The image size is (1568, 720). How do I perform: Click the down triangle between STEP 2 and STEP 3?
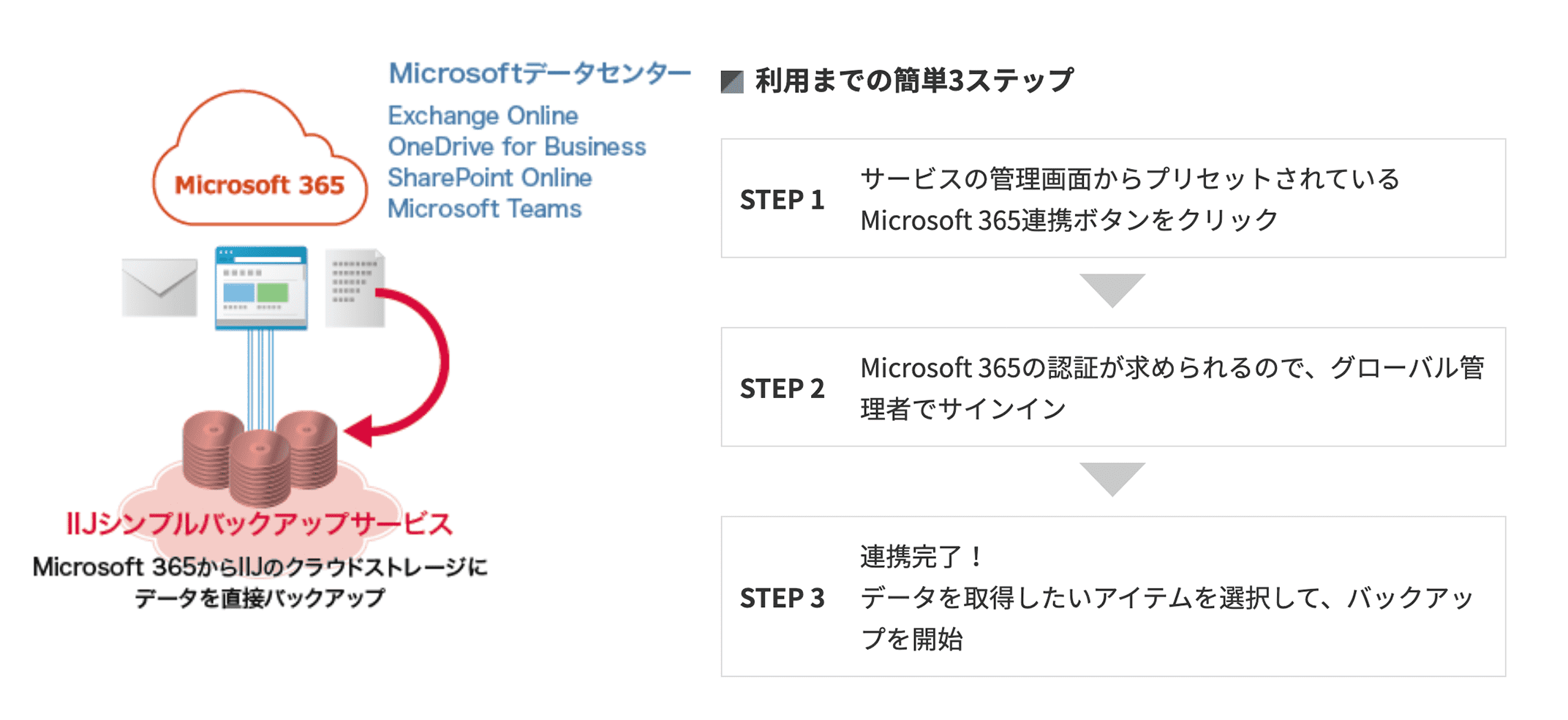pyautogui.click(x=1112, y=479)
